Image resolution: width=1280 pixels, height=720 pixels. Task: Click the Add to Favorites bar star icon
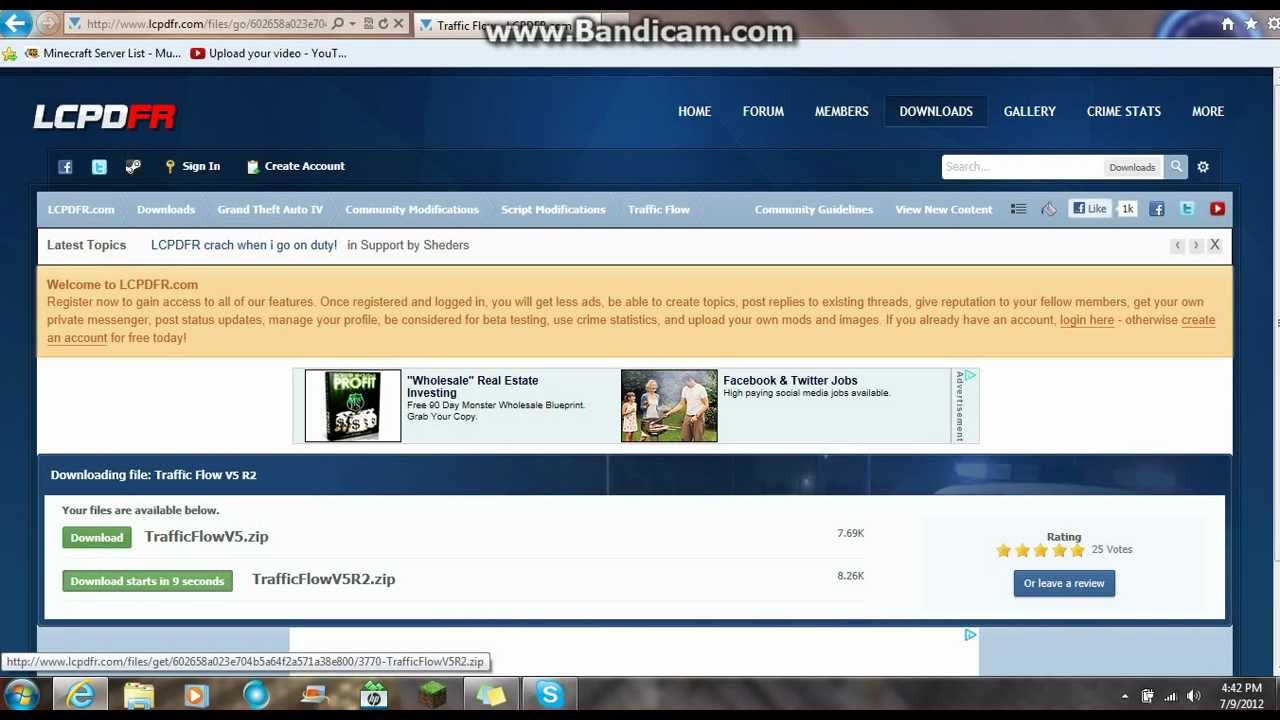click(10, 54)
